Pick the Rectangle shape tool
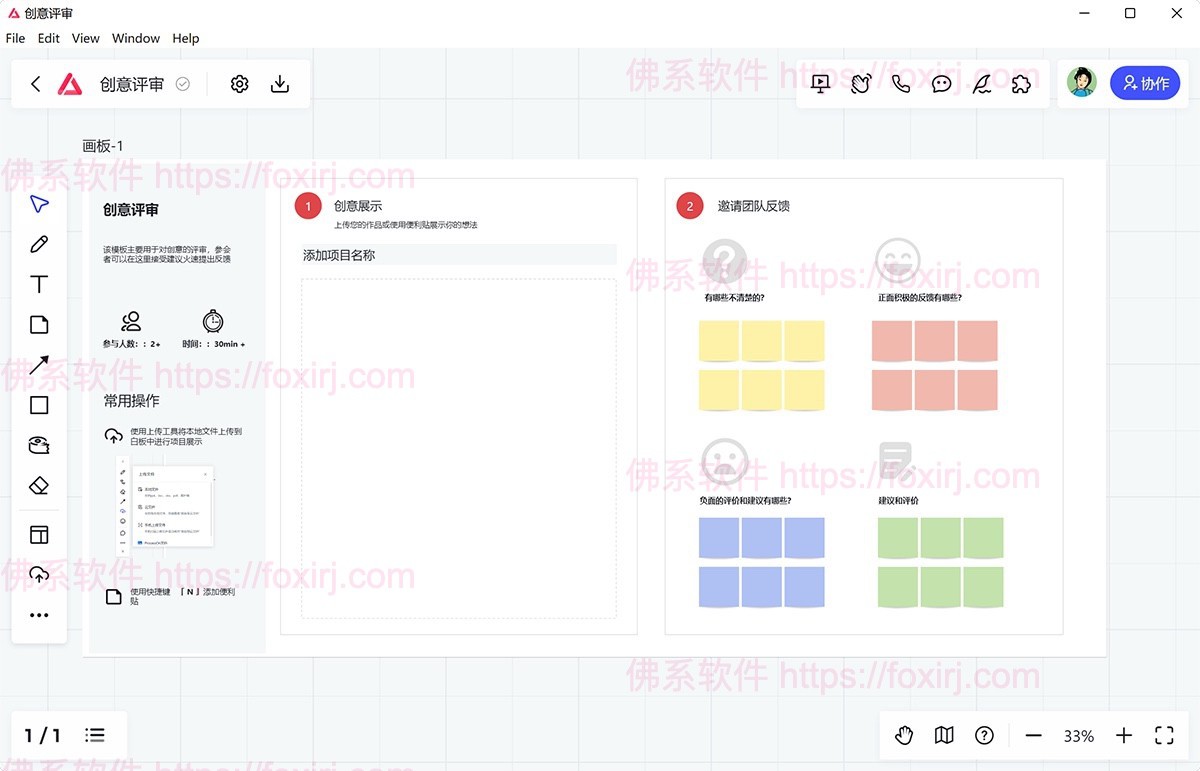Viewport: 1200px width, 771px height. coord(39,404)
